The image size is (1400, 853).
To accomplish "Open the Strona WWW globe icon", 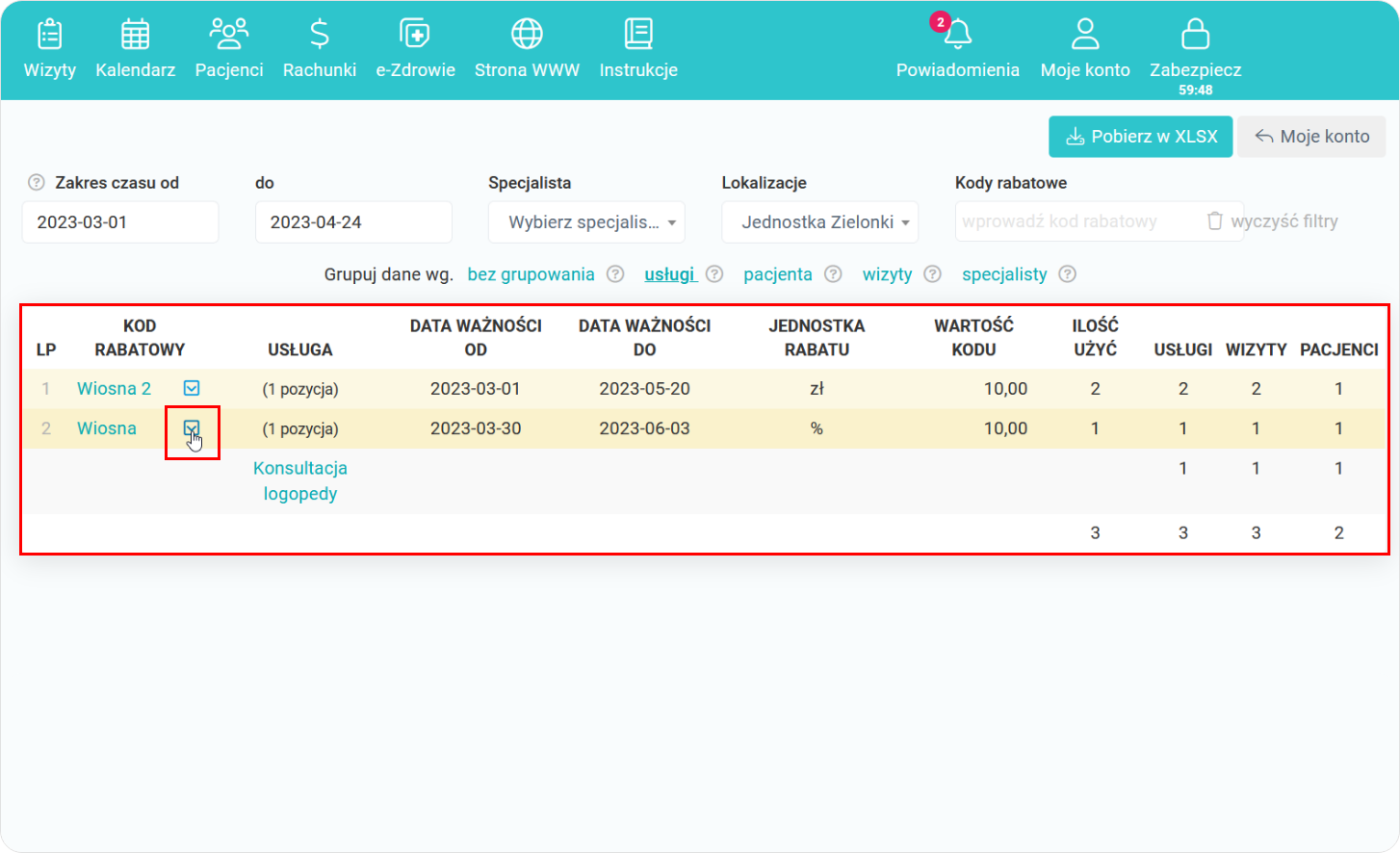I will coord(527,34).
